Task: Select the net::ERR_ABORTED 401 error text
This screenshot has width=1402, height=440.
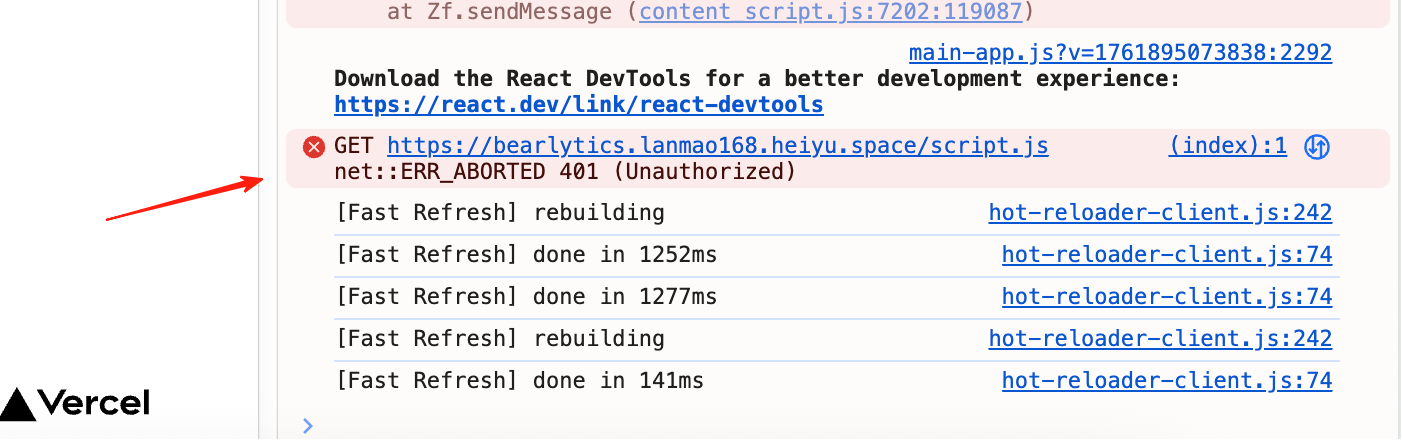Action: 566,171
